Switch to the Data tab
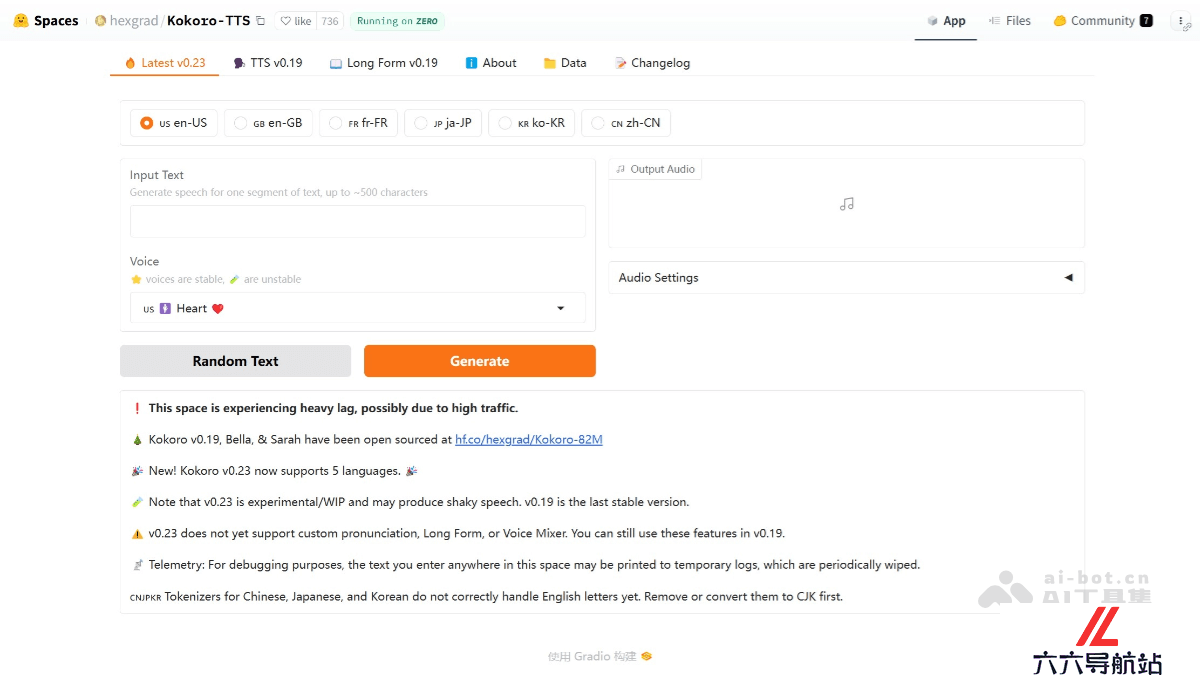1200x675 pixels. 565,63
